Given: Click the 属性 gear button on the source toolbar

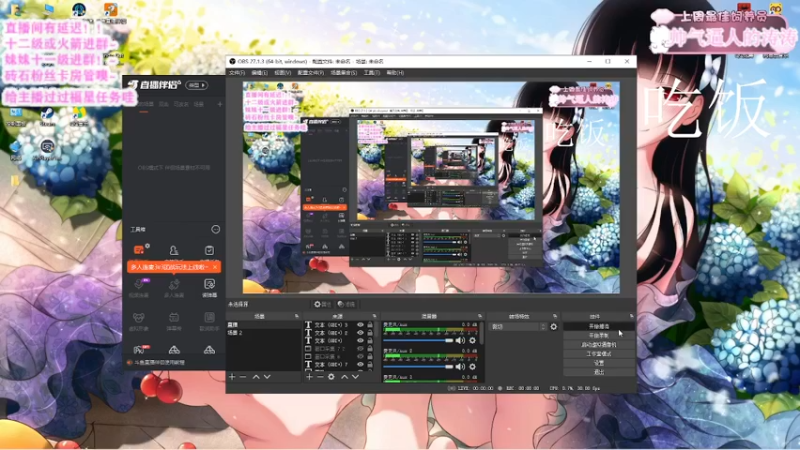Looking at the screenshot, I should click(x=322, y=304).
